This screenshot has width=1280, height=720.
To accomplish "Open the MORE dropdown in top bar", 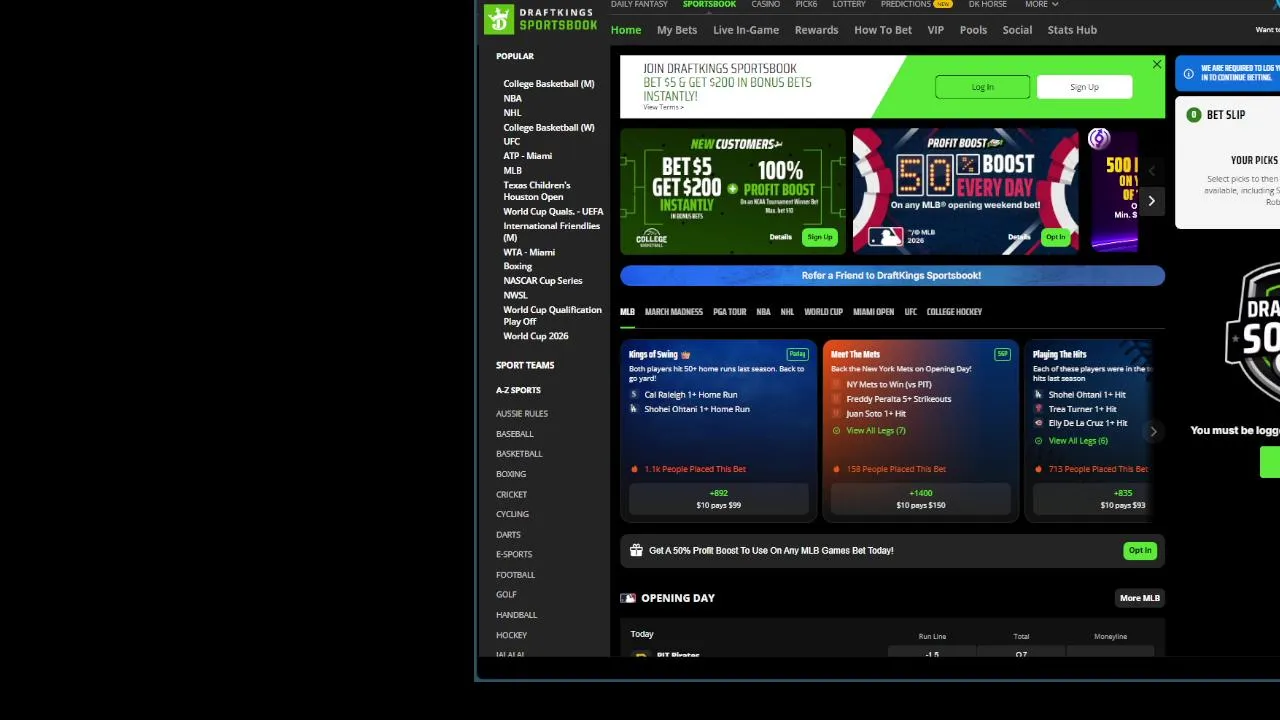I will (x=1041, y=4).
